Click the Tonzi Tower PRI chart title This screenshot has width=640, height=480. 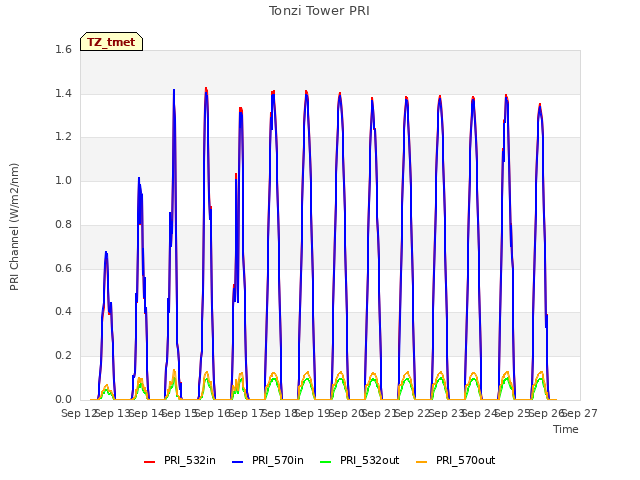click(x=319, y=11)
